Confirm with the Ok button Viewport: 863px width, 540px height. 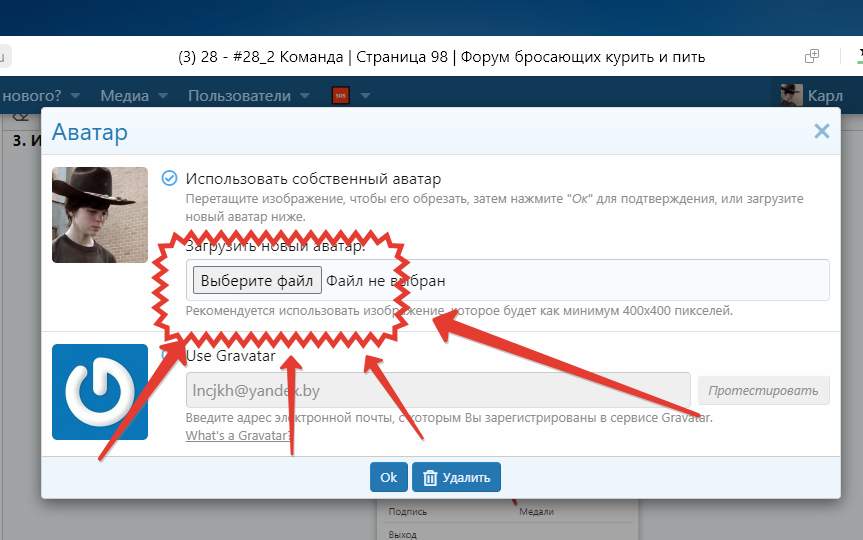(x=389, y=477)
